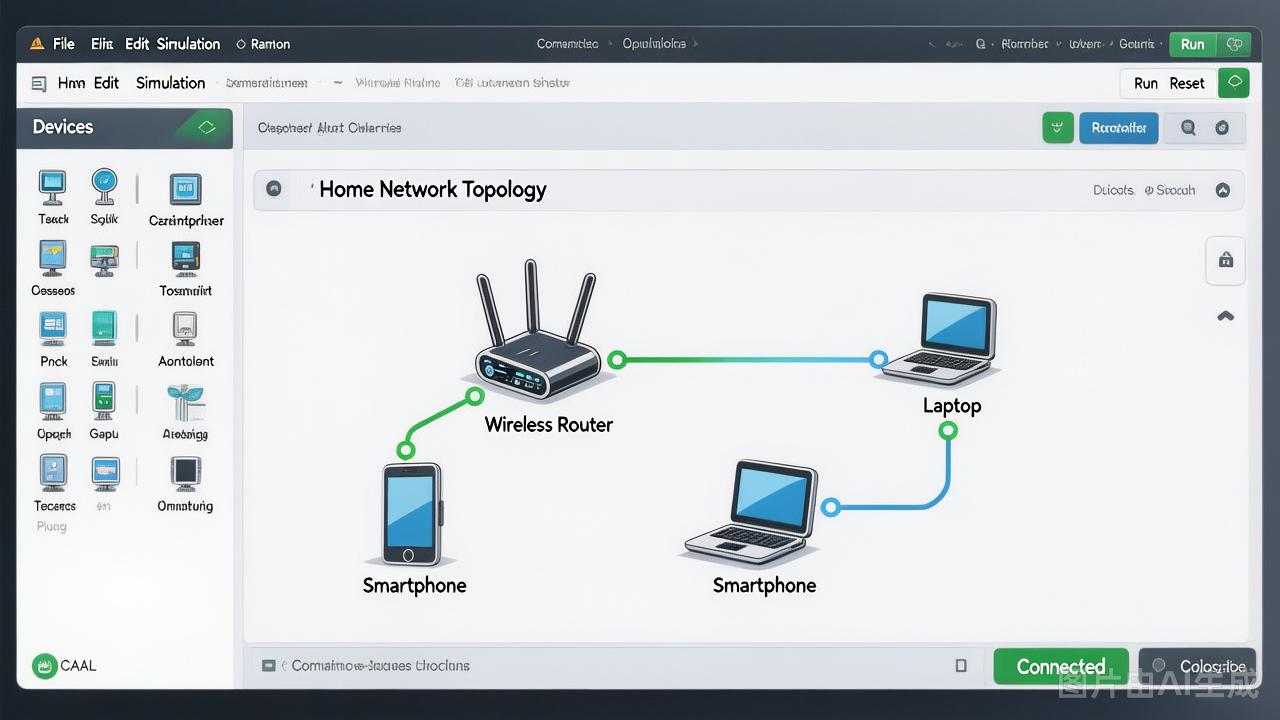This screenshot has height=720, width=1280.
Task: Click the green connection node below Laptop label
Action: pyautogui.click(x=948, y=431)
